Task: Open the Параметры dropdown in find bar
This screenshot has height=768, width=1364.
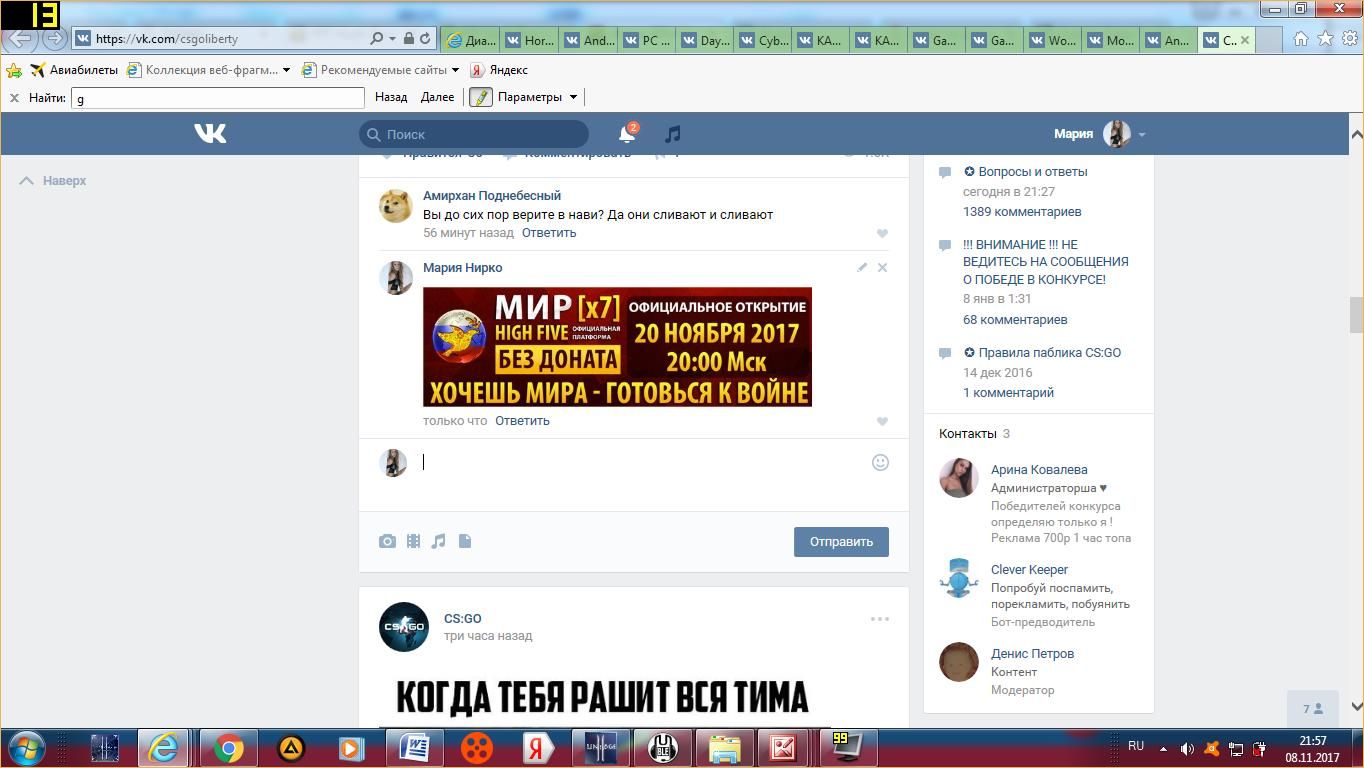Action: coord(537,97)
